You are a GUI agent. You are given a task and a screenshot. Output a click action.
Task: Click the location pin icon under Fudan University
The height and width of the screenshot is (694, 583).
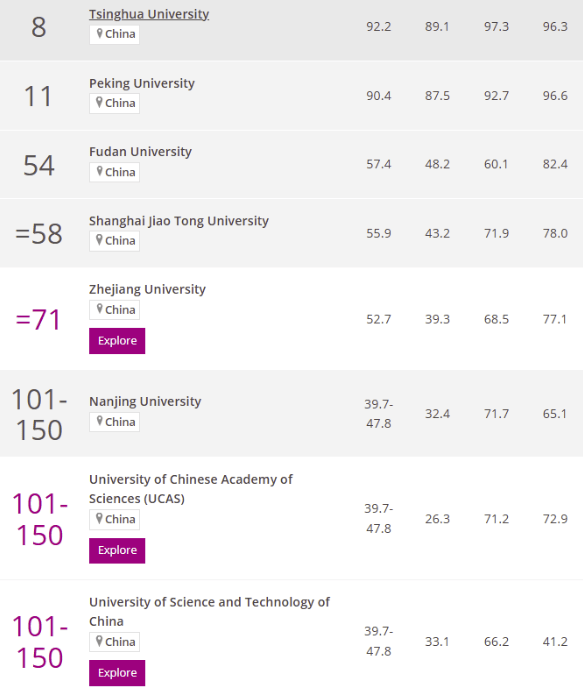[x=100, y=171]
